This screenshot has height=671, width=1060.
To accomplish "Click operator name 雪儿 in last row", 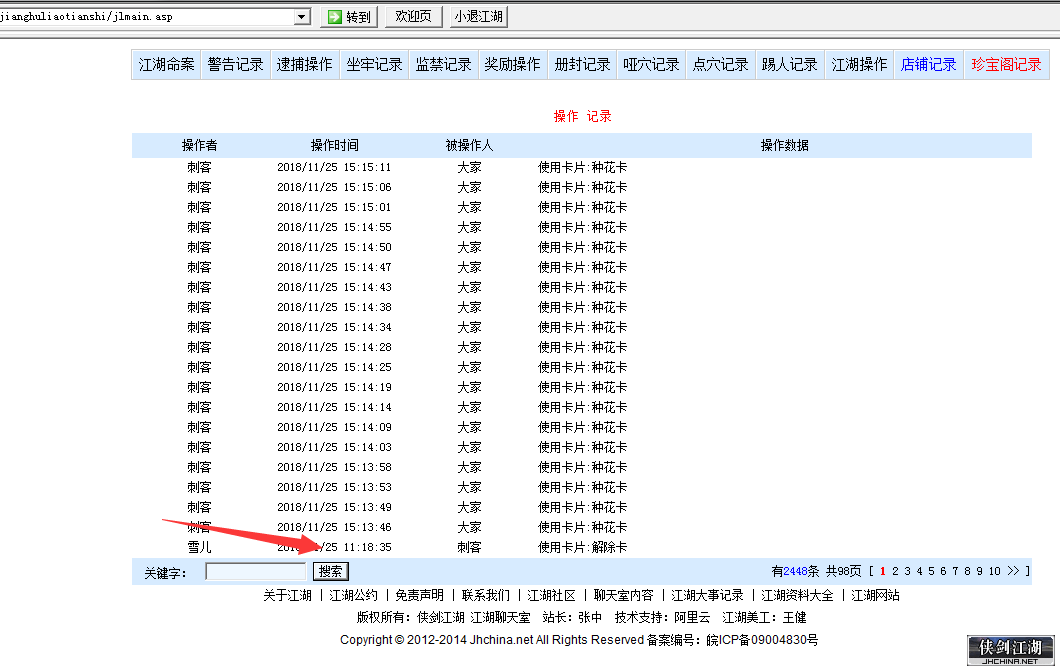I will (x=199, y=547).
